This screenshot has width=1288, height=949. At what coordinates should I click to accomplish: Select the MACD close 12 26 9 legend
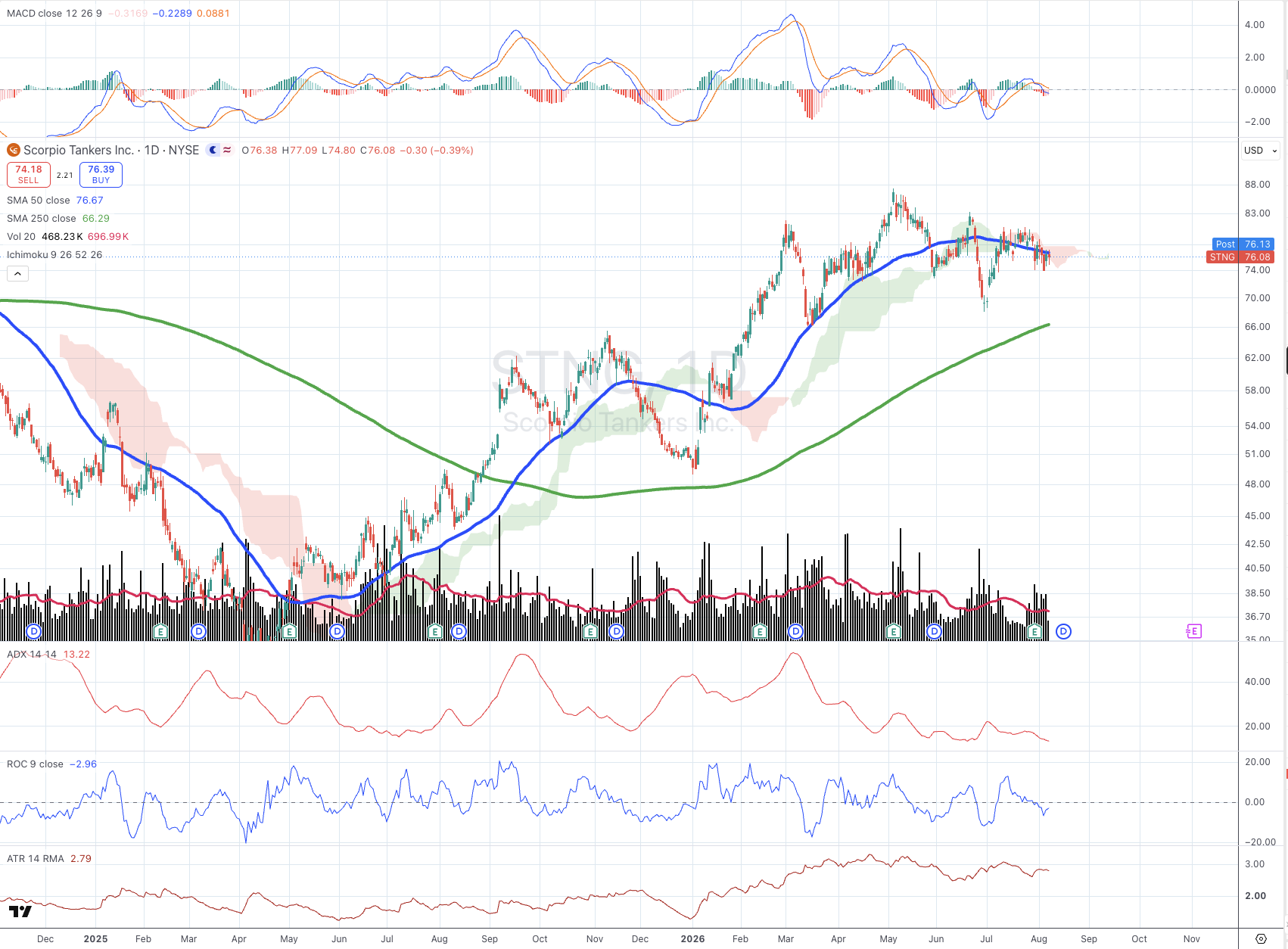coord(54,13)
